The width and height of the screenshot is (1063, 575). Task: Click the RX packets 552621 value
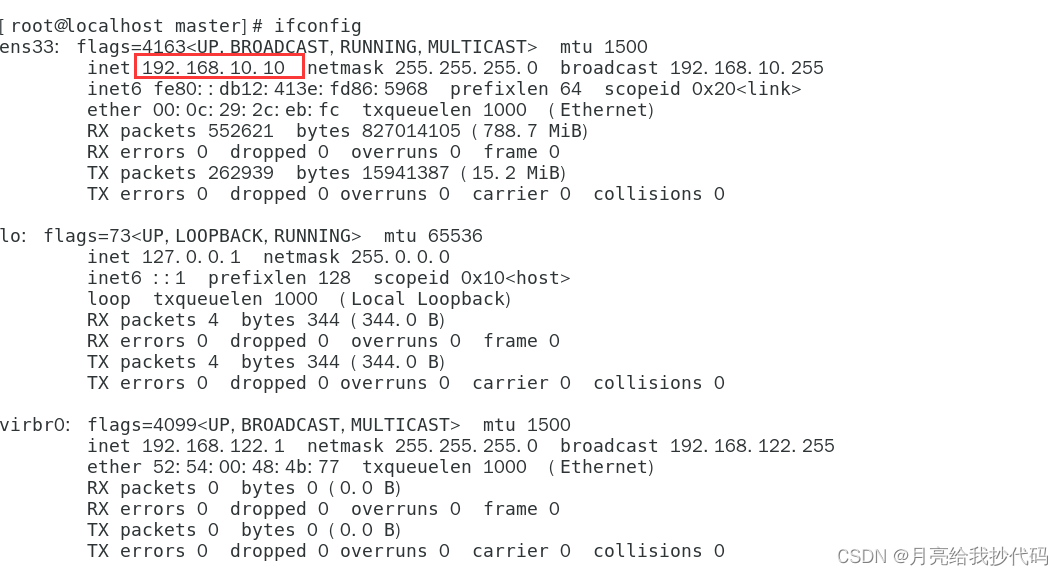click(x=241, y=131)
